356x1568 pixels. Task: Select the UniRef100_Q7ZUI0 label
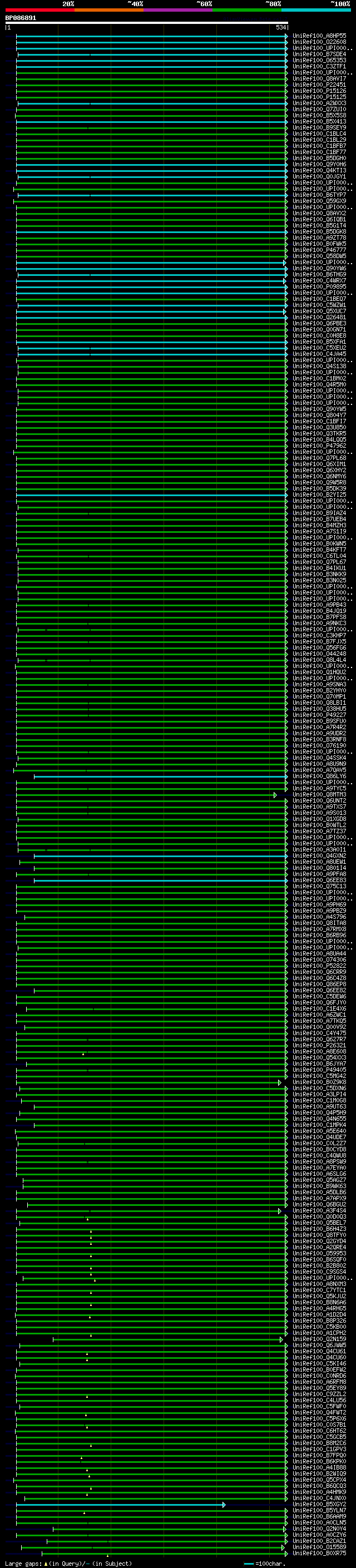tap(319, 110)
